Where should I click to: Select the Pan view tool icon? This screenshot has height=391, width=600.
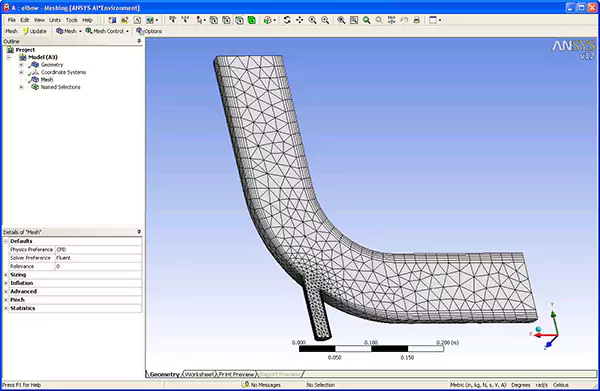(x=300, y=20)
